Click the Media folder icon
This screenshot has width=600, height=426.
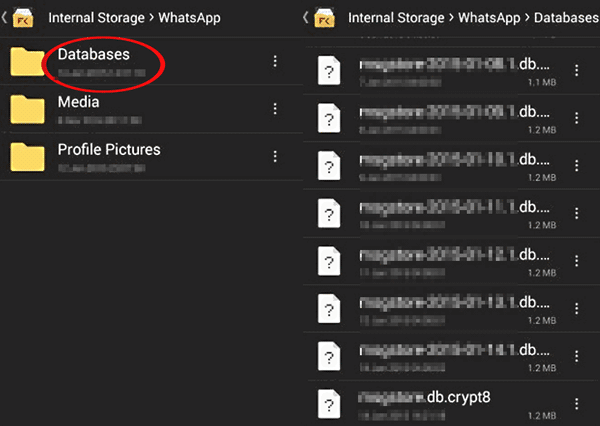coord(28,109)
